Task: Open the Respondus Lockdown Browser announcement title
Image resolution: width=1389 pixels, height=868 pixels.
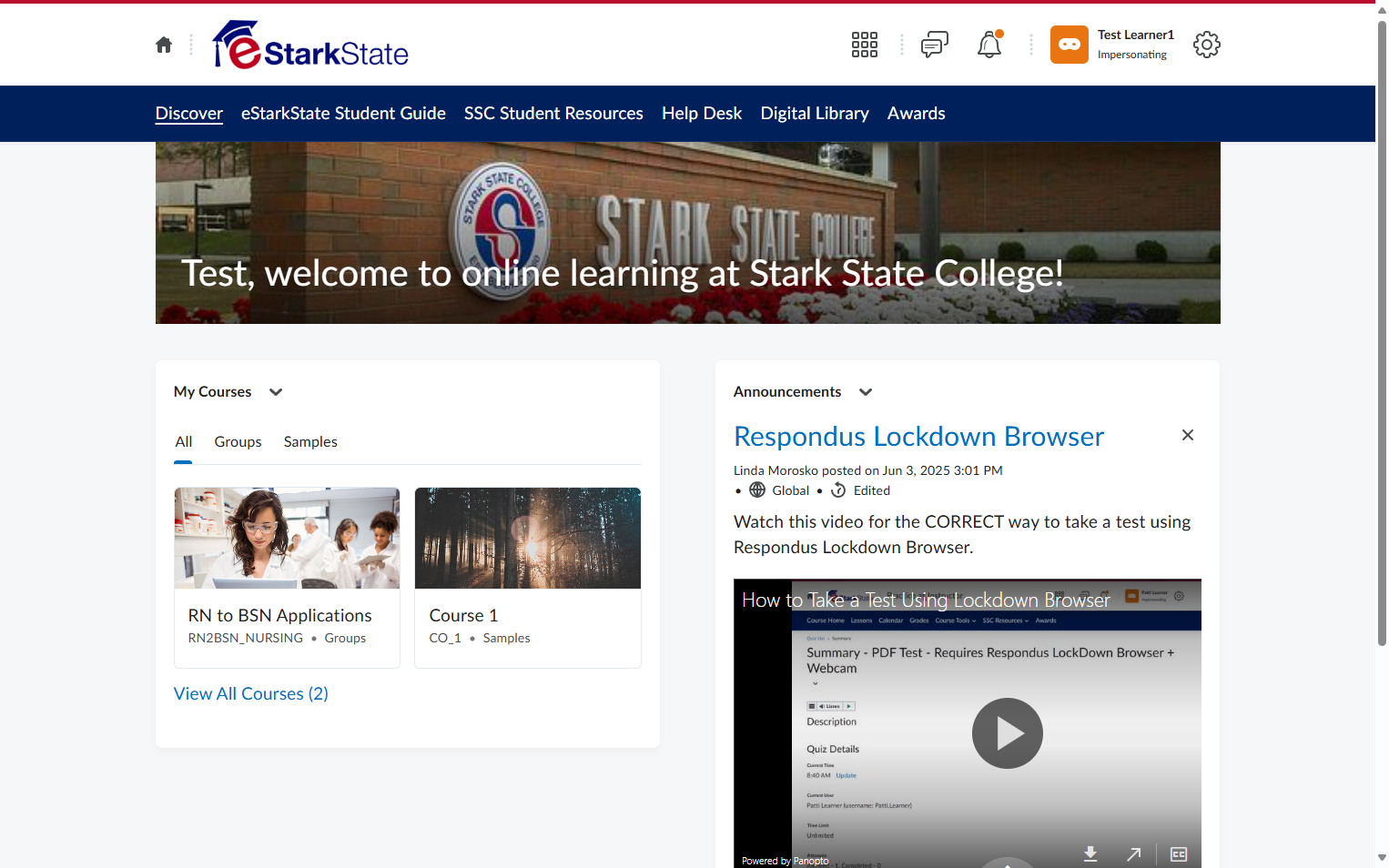Action: (x=918, y=437)
